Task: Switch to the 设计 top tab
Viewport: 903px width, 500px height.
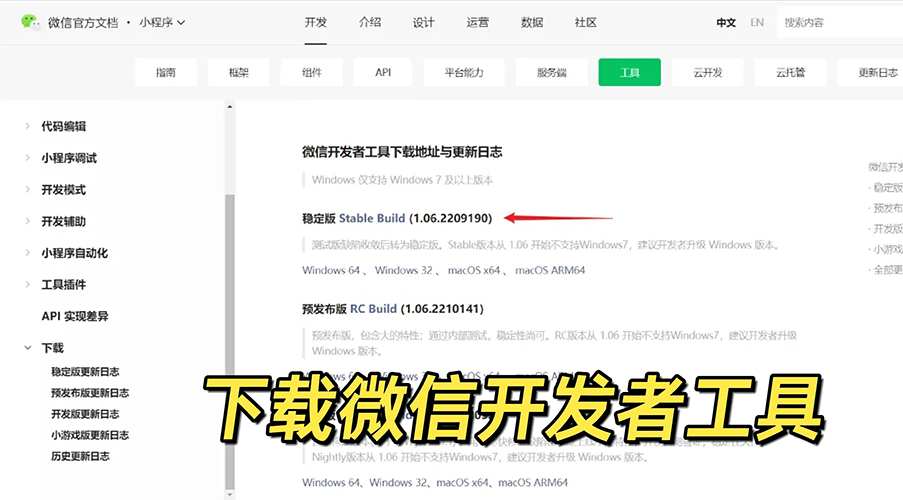Action: 423,22
